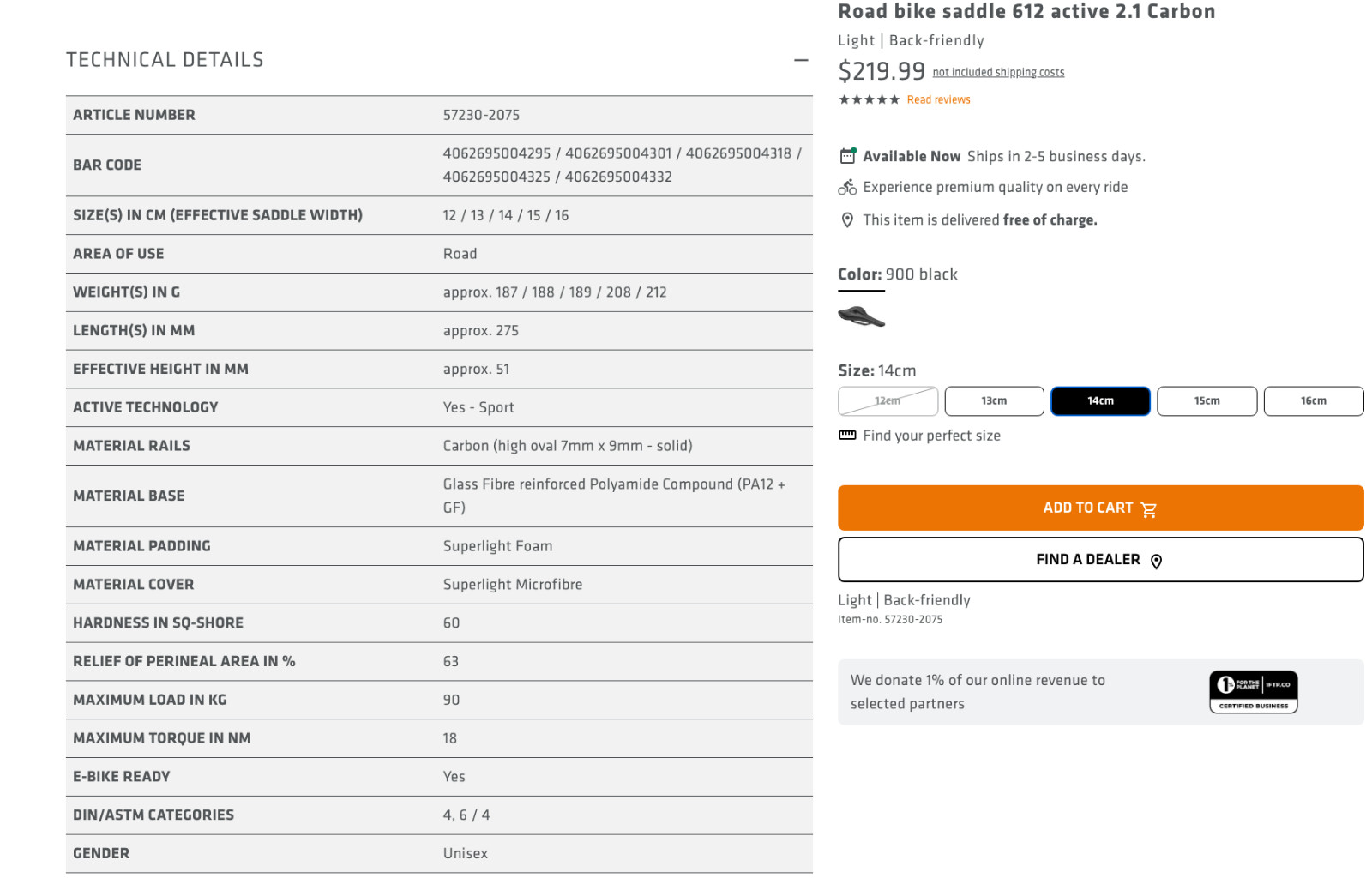Click the ARTICLE NUMBER row label

[x=134, y=115]
